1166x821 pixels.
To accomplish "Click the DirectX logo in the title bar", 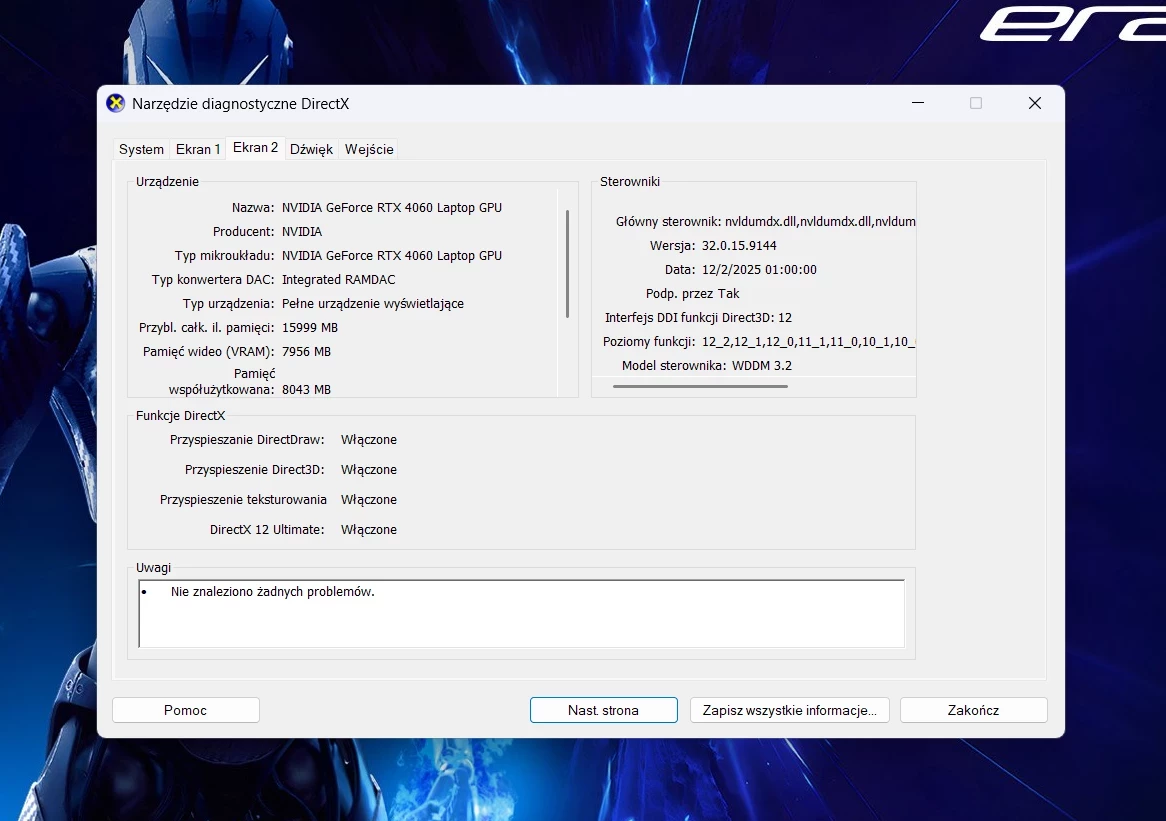I will pyautogui.click(x=115, y=102).
